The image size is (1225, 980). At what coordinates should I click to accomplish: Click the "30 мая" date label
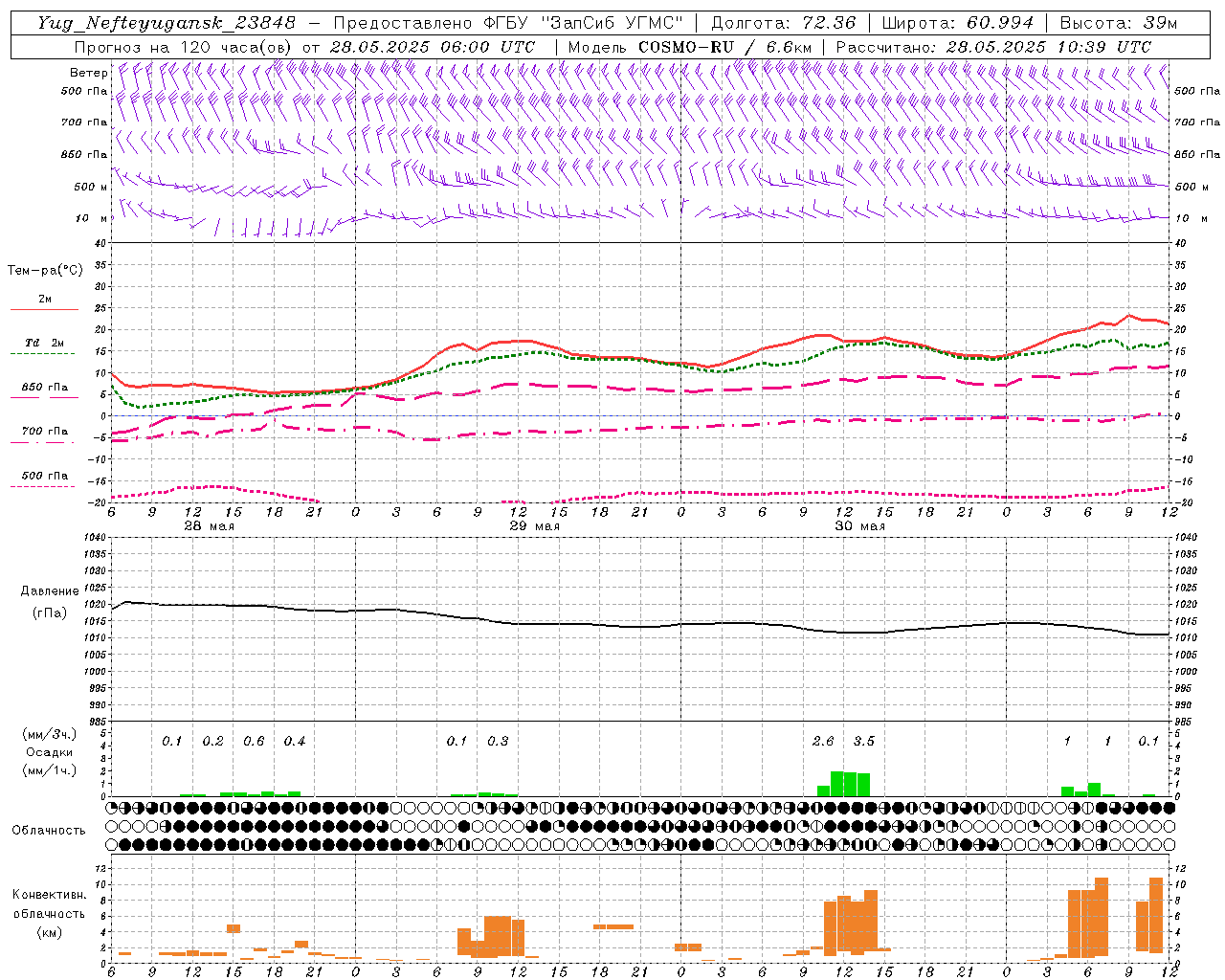point(859,526)
